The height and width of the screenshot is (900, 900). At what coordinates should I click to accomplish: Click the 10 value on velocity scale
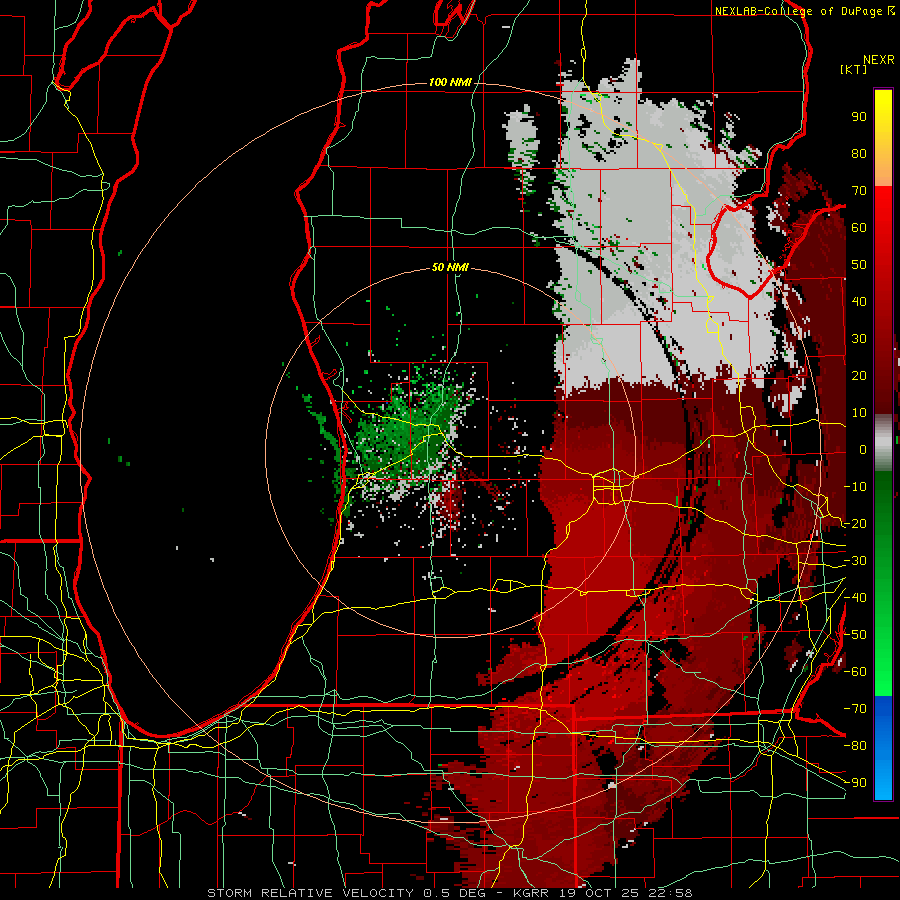click(859, 413)
